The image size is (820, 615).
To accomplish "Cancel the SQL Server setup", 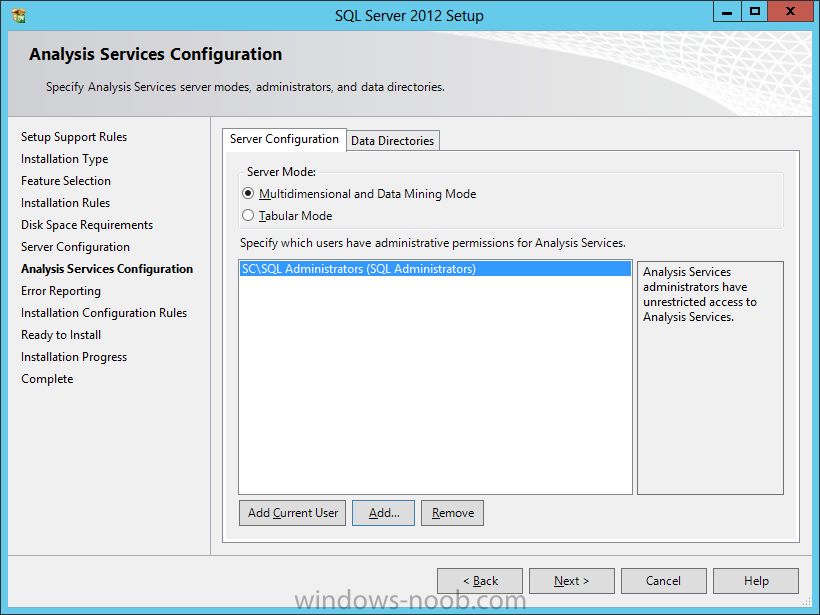I will click(664, 581).
